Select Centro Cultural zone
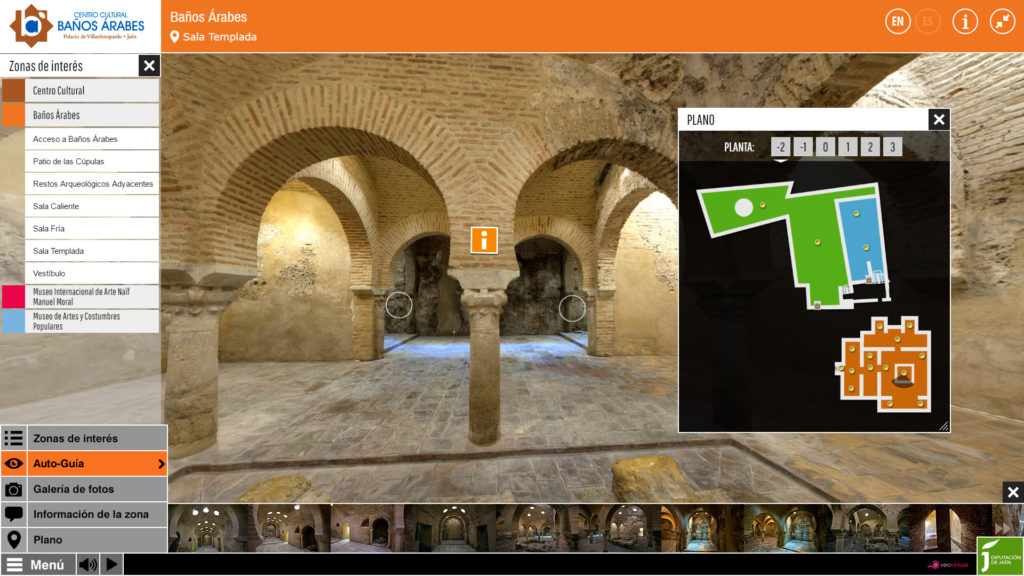 [x=91, y=90]
